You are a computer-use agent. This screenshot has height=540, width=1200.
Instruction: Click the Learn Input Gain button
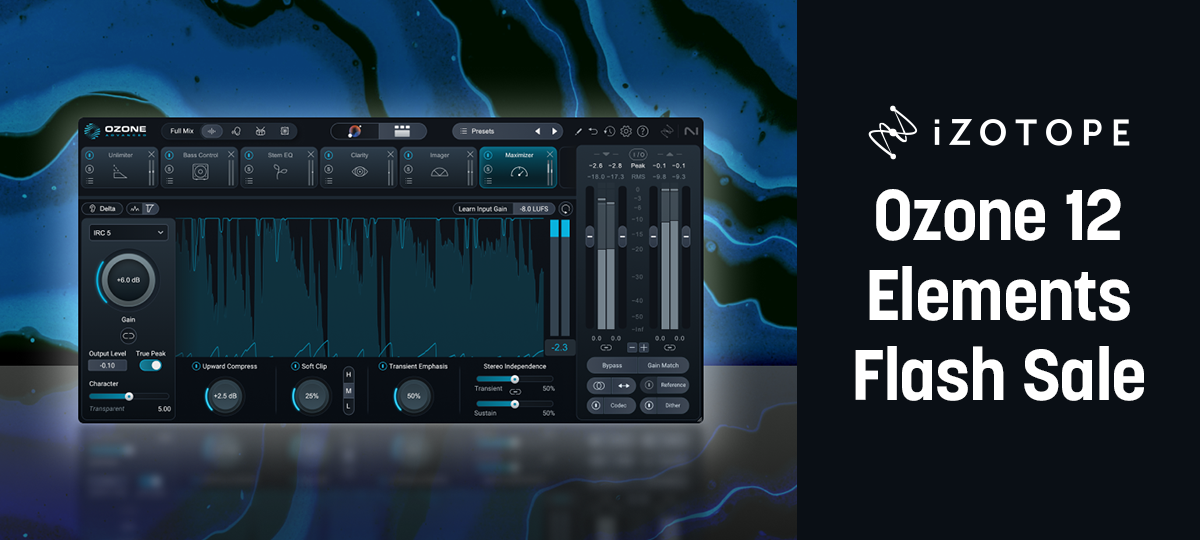pyautogui.click(x=481, y=209)
